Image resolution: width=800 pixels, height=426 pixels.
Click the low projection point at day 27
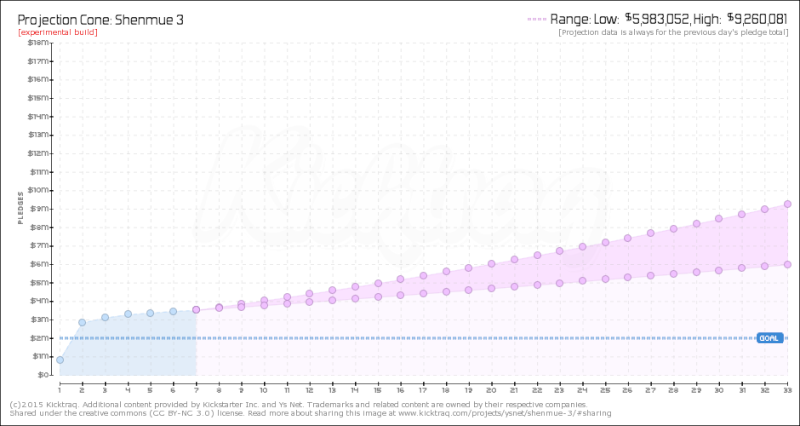tap(651, 275)
